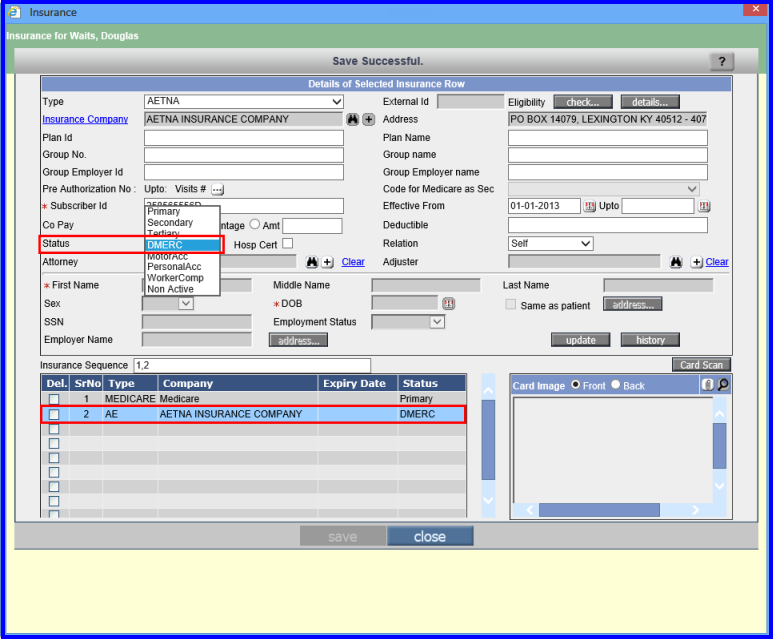The width and height of the screenshot is (773, 639).
Task: Open Upto date calendar picker
Action: click(704, 206)
